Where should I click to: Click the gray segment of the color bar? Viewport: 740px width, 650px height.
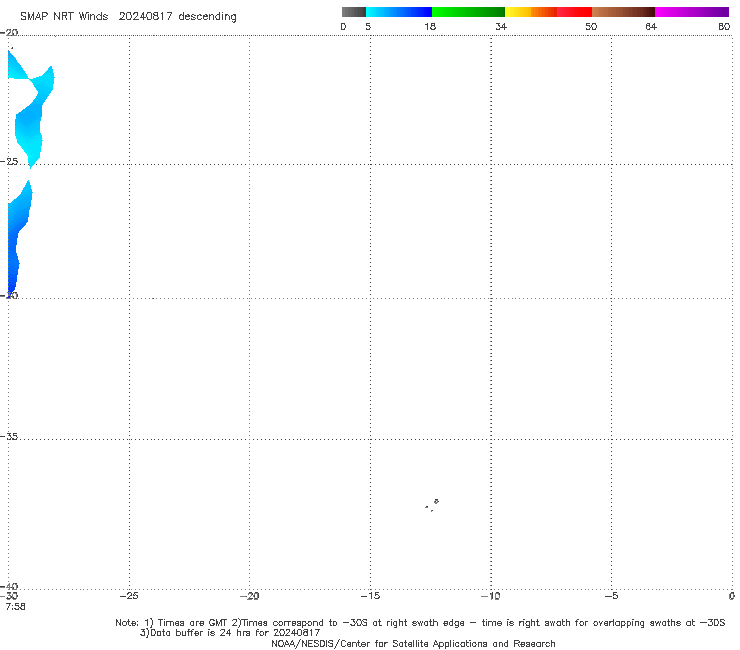[x=354, y=12]
